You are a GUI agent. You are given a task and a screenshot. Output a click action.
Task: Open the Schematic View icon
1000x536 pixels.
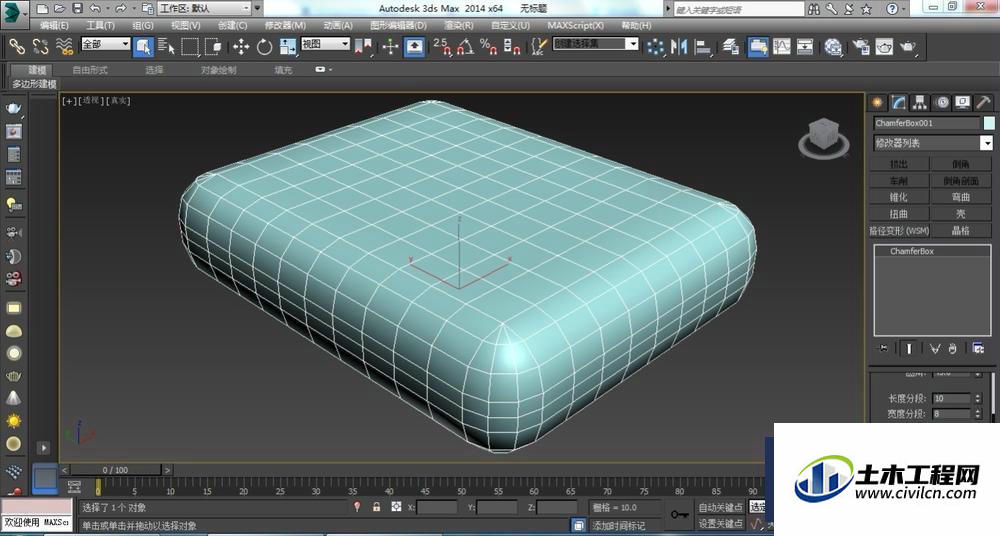[x=805, y=47]
